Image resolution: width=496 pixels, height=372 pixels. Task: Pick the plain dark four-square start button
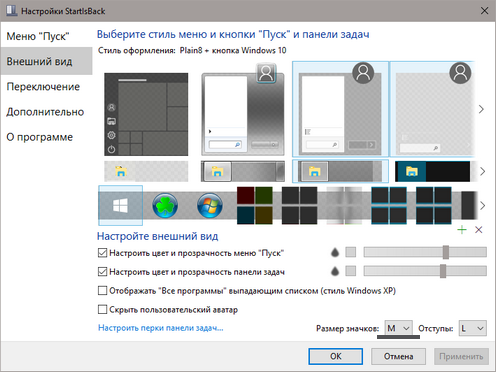click(299, 206)
